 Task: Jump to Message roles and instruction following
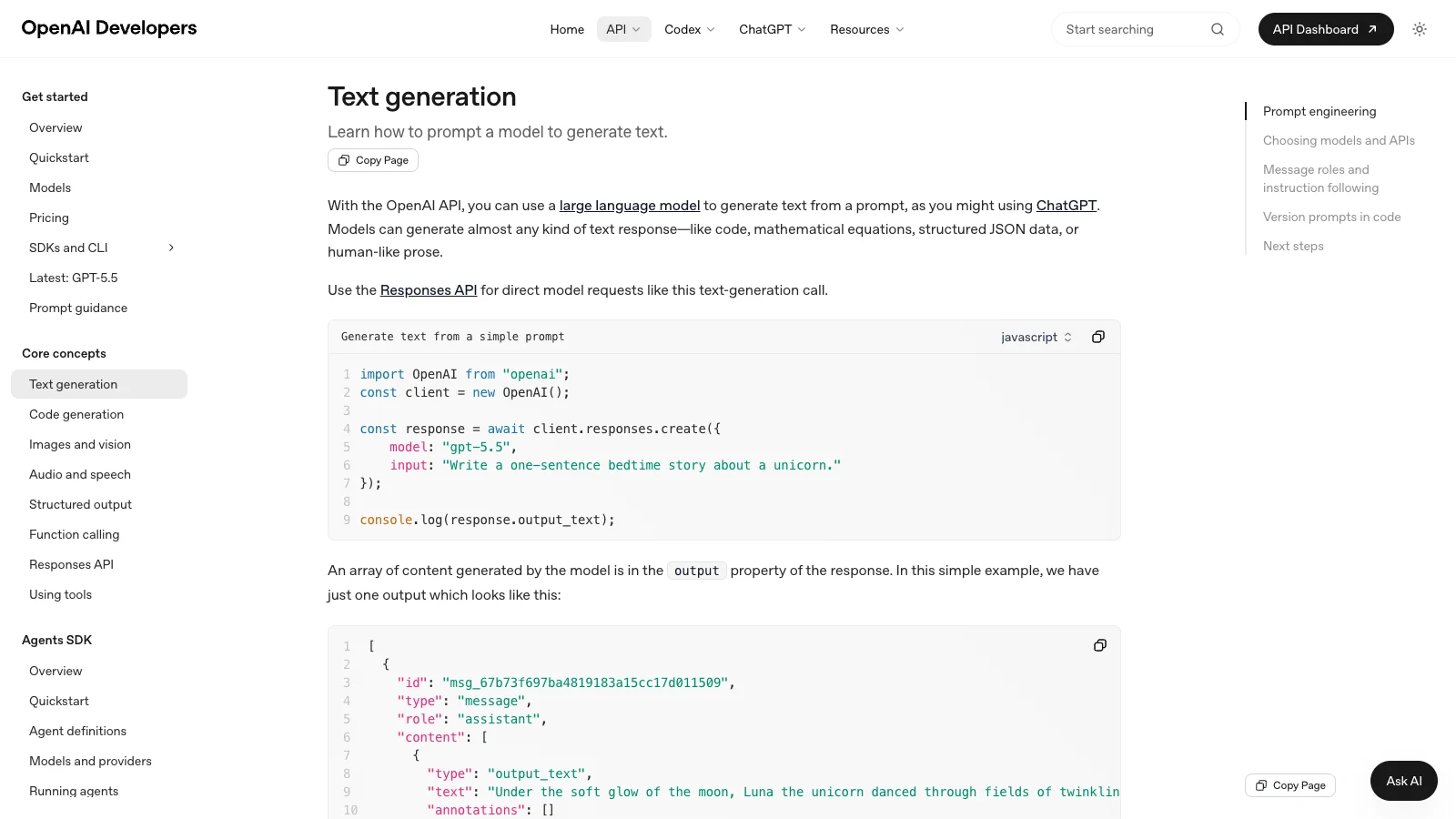point(1320,178)
